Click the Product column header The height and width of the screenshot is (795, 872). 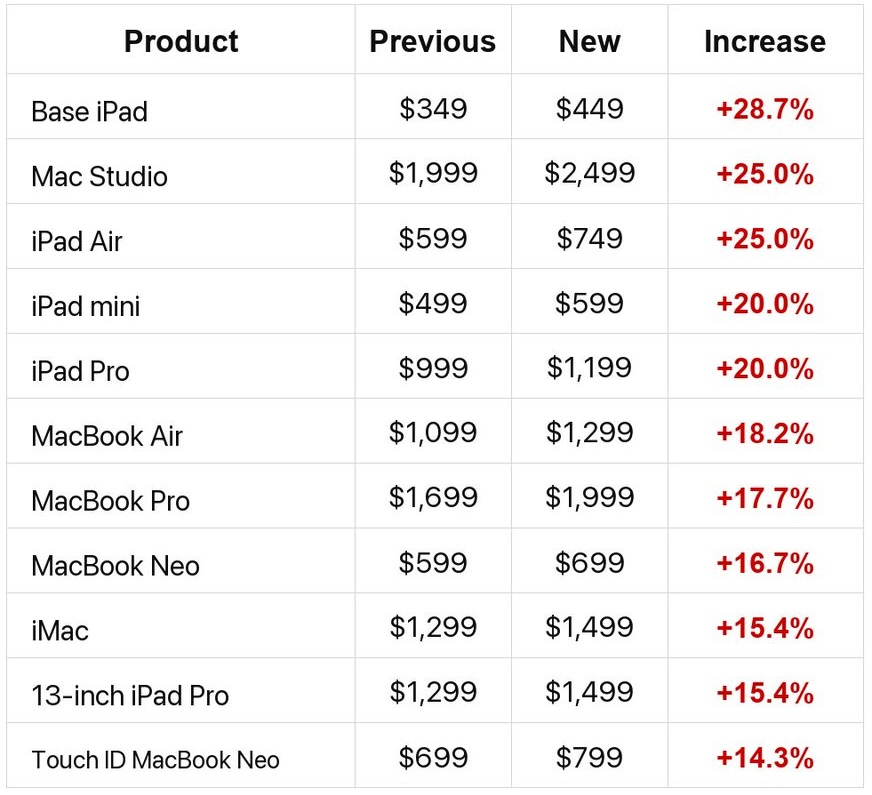coord(181,42)
